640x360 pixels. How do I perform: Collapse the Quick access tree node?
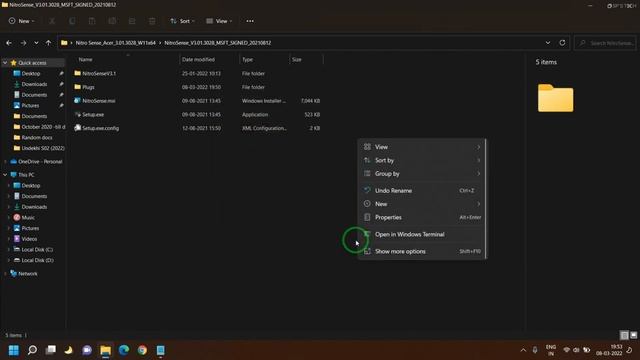pos(5,63)
